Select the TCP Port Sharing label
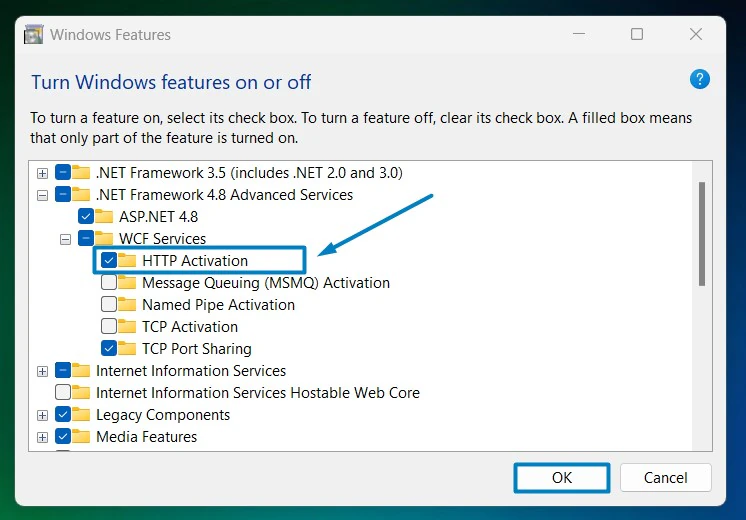This screenshot has height=520, width=746. point(196,349)
